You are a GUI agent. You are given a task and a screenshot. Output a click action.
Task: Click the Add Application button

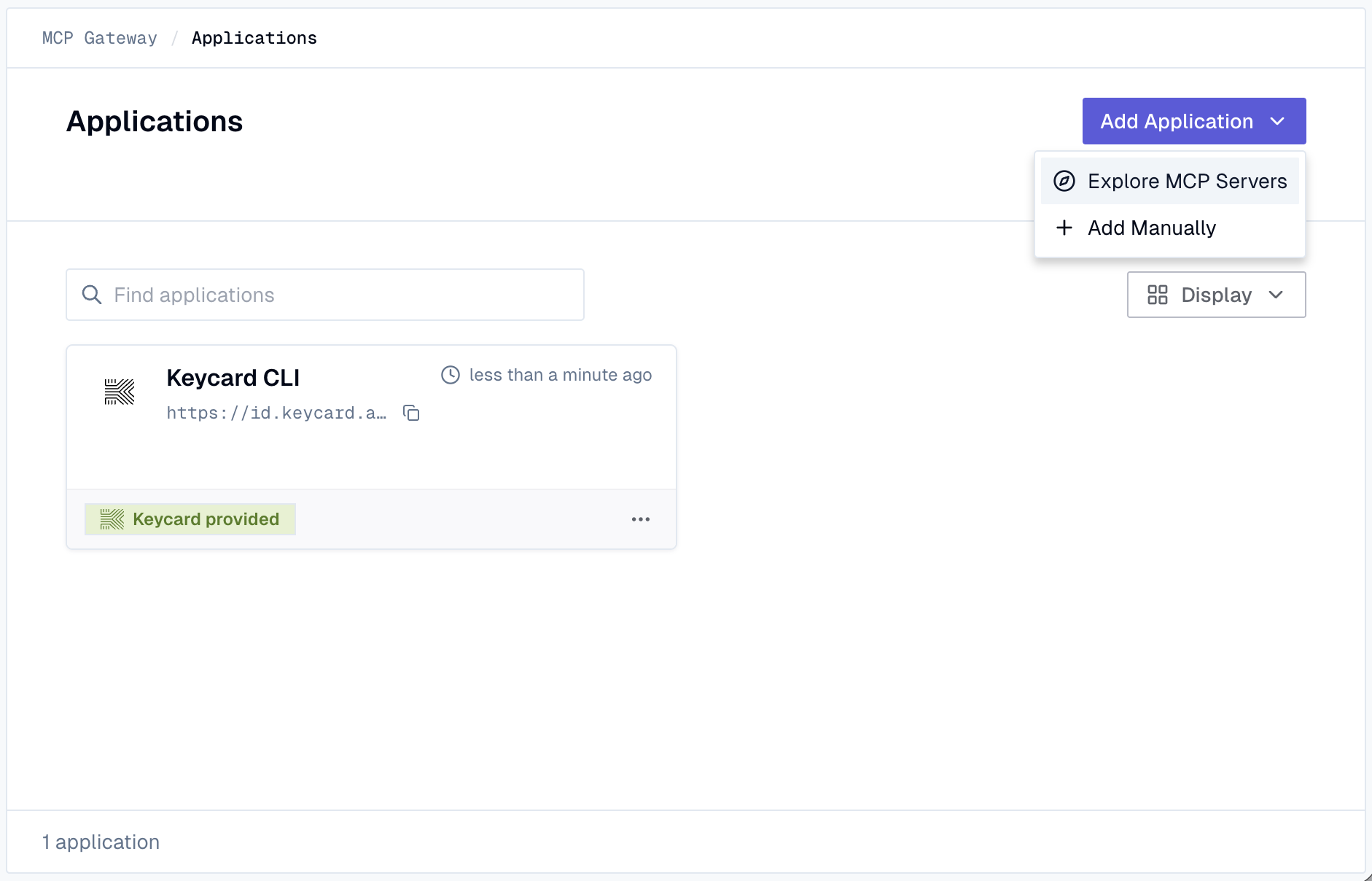click(1174, 121)
